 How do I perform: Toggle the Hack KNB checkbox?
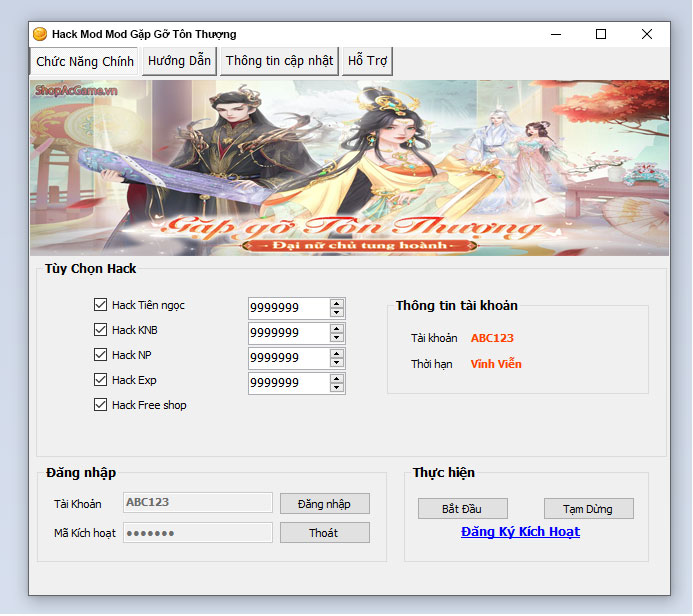[100, 330]
